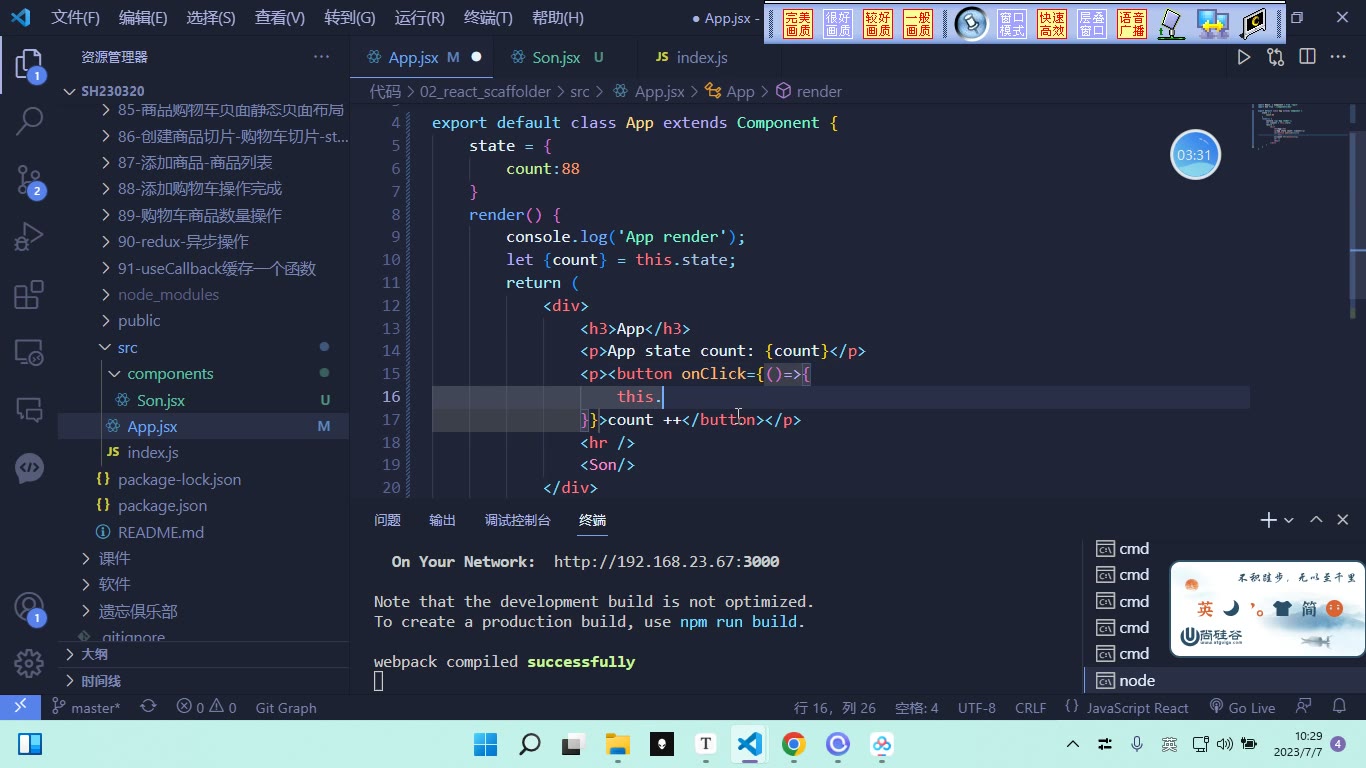Viewport: 1366px width, 768px height.
Task: Select the 完美画质 quality option
Action: (798, 24)
